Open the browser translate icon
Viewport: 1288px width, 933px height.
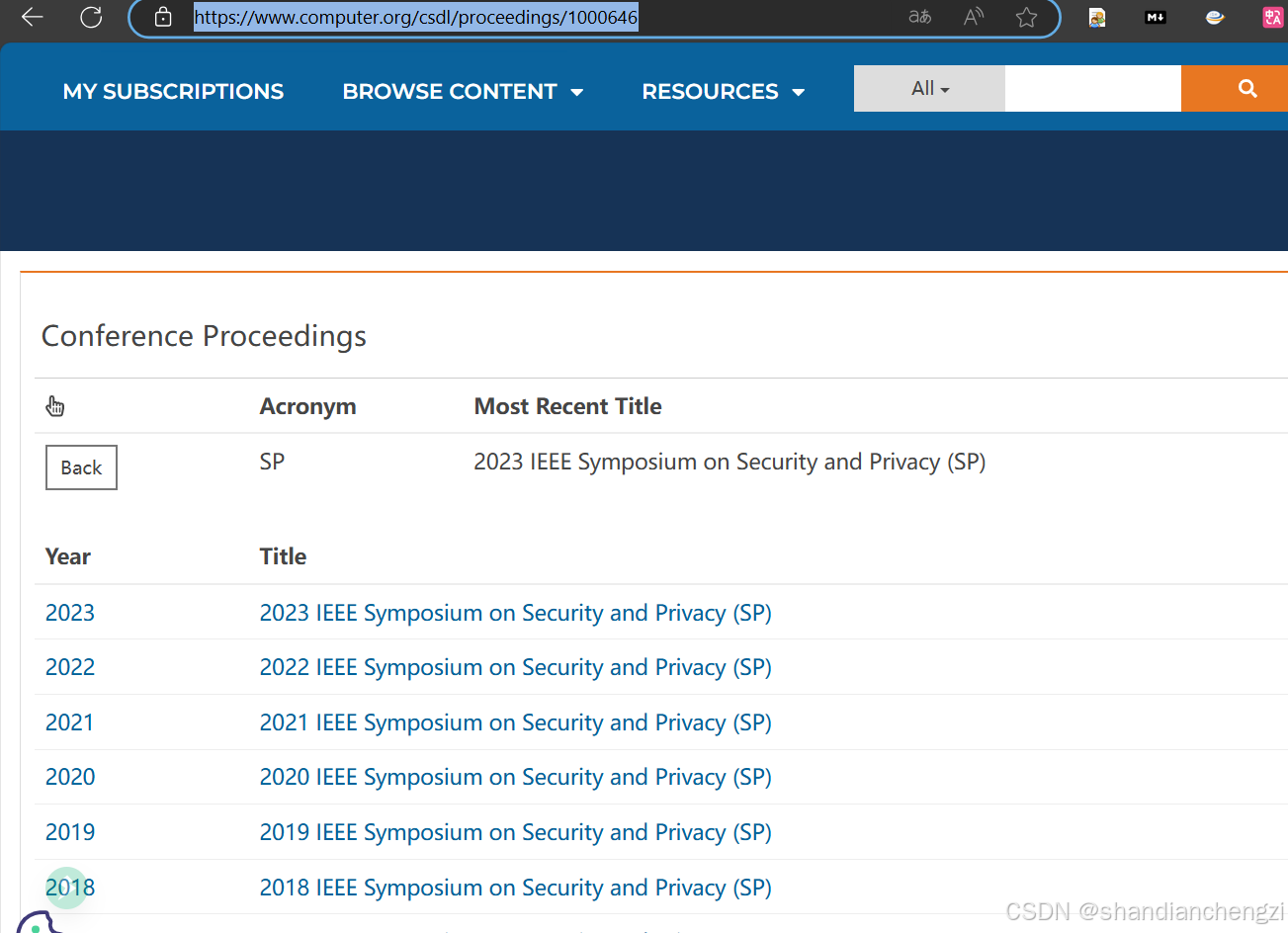point(920,17)
